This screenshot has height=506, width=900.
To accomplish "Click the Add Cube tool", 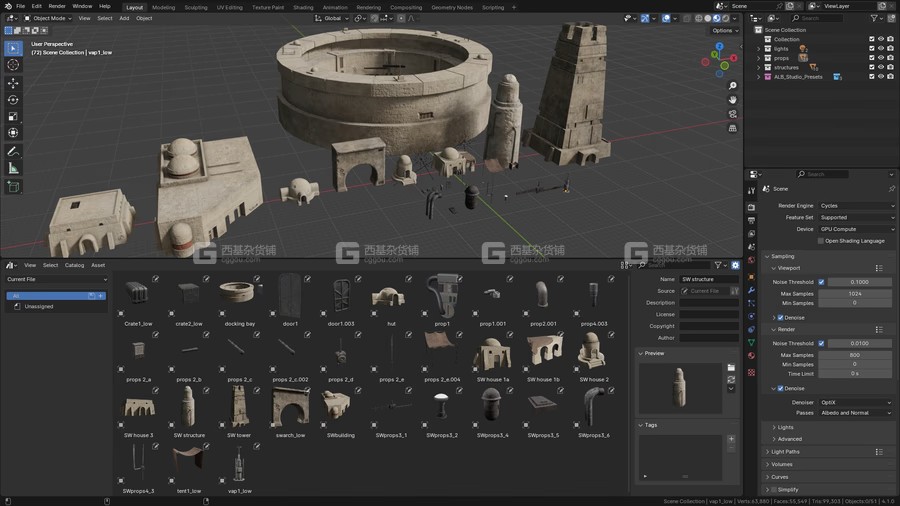I will (x=13, y=186).
